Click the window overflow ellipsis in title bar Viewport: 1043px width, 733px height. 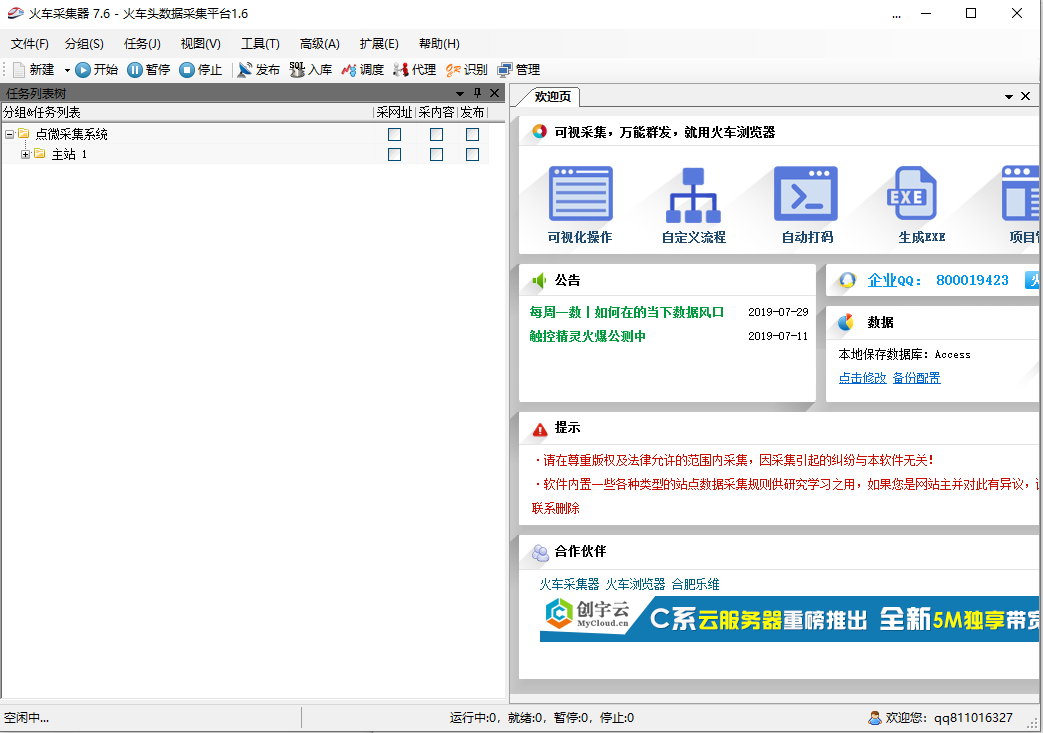[x=897, y=15]
